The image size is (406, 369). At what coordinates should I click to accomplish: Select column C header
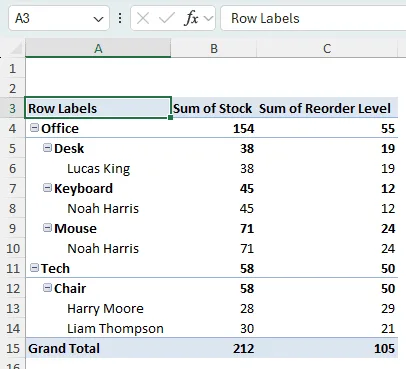tap(327, 49)
